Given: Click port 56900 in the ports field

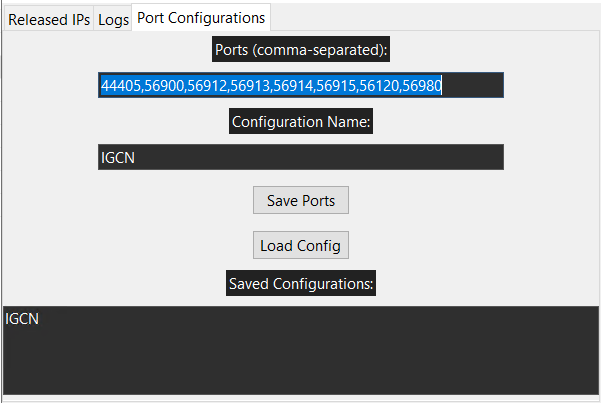Looking at the screenshot, I should (164, 85).
